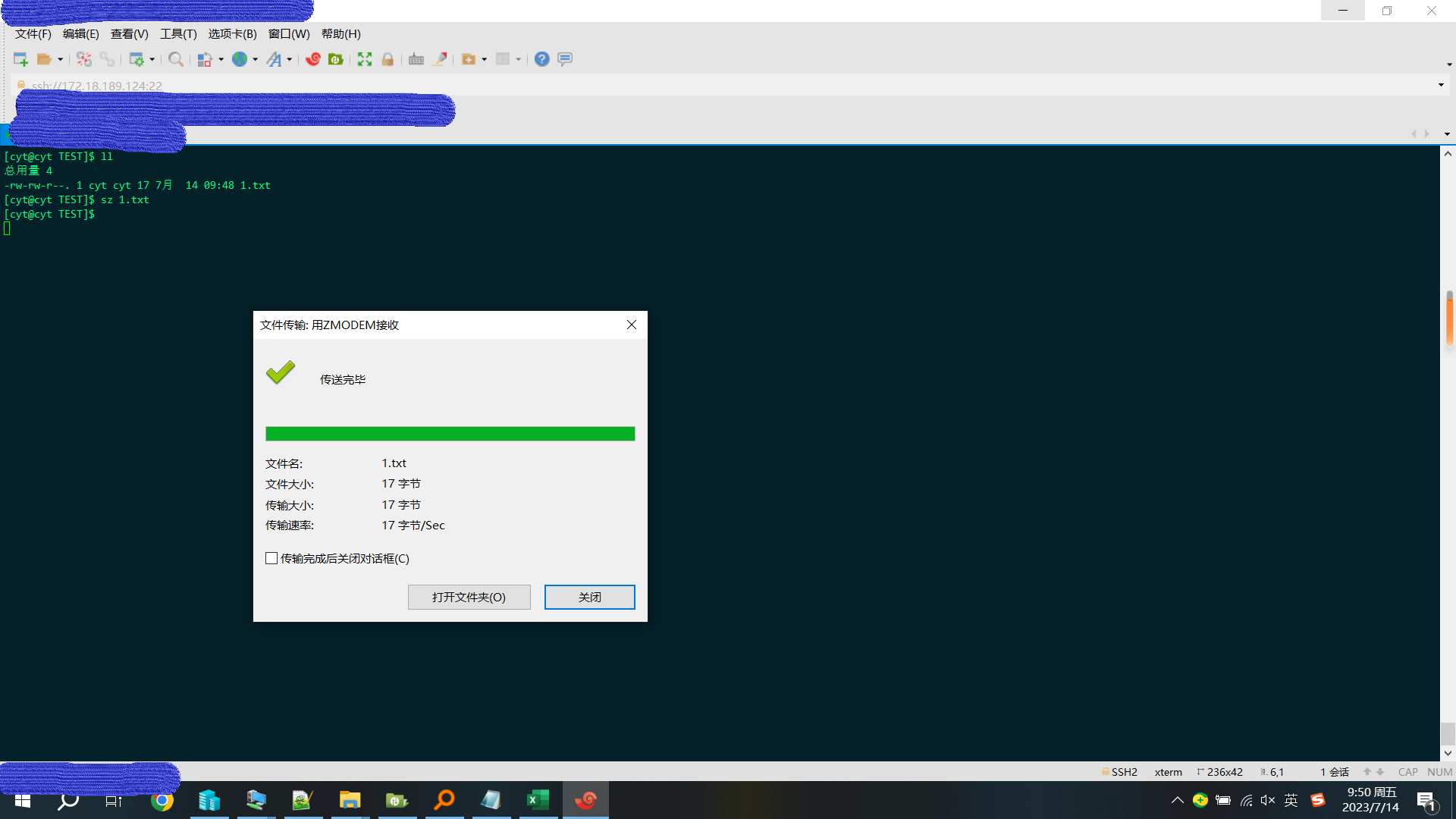Click the folder with plus toolbar icon
The image size is (1456, 819).
(x=469, y=59)
